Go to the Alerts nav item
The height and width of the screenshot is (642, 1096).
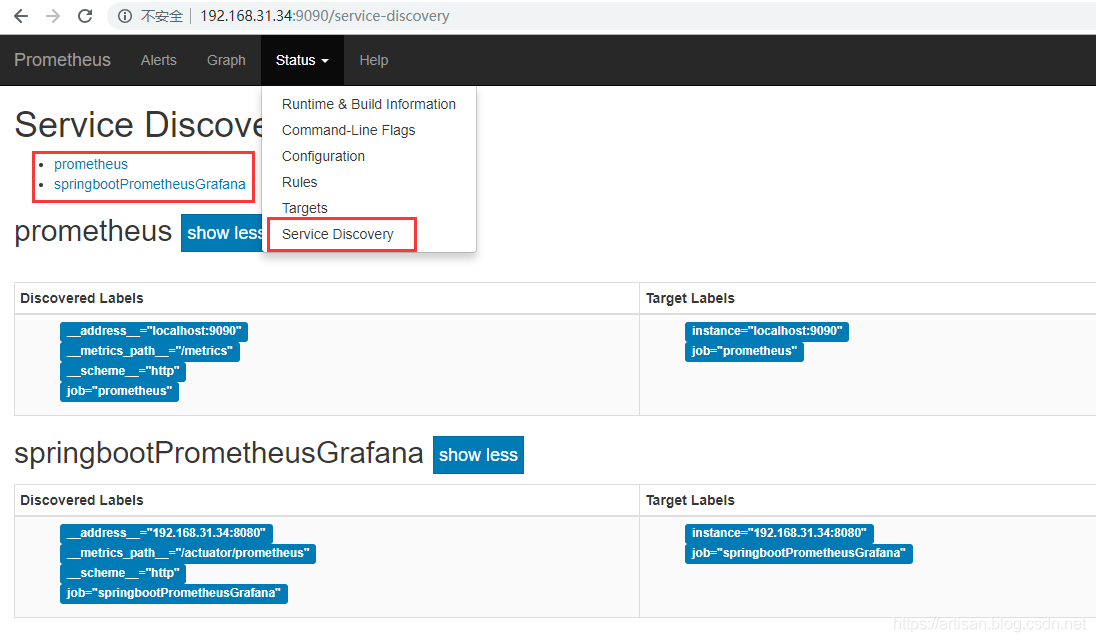[x=158, y=60]
